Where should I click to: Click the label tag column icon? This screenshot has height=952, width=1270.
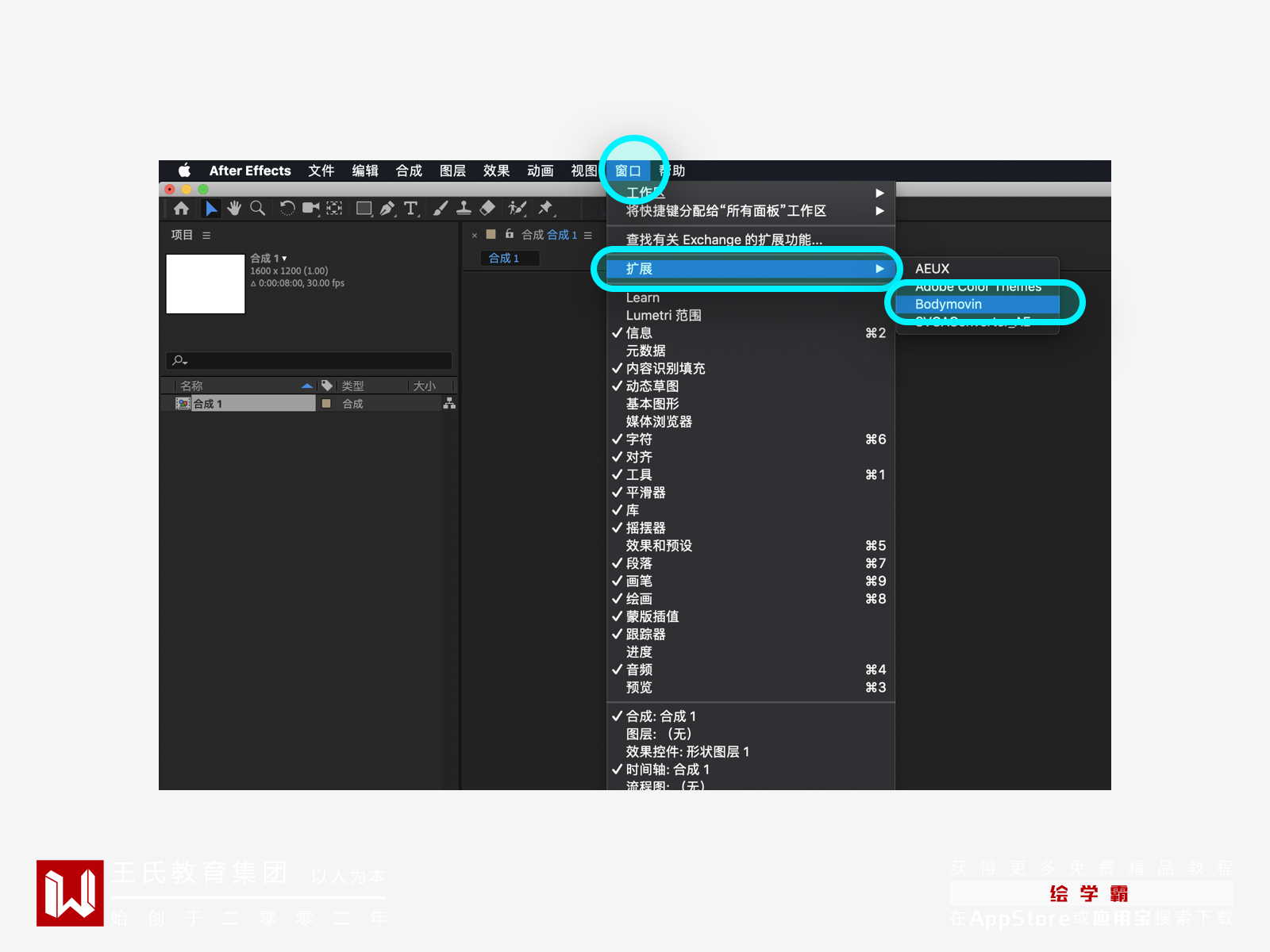[327, 386]
